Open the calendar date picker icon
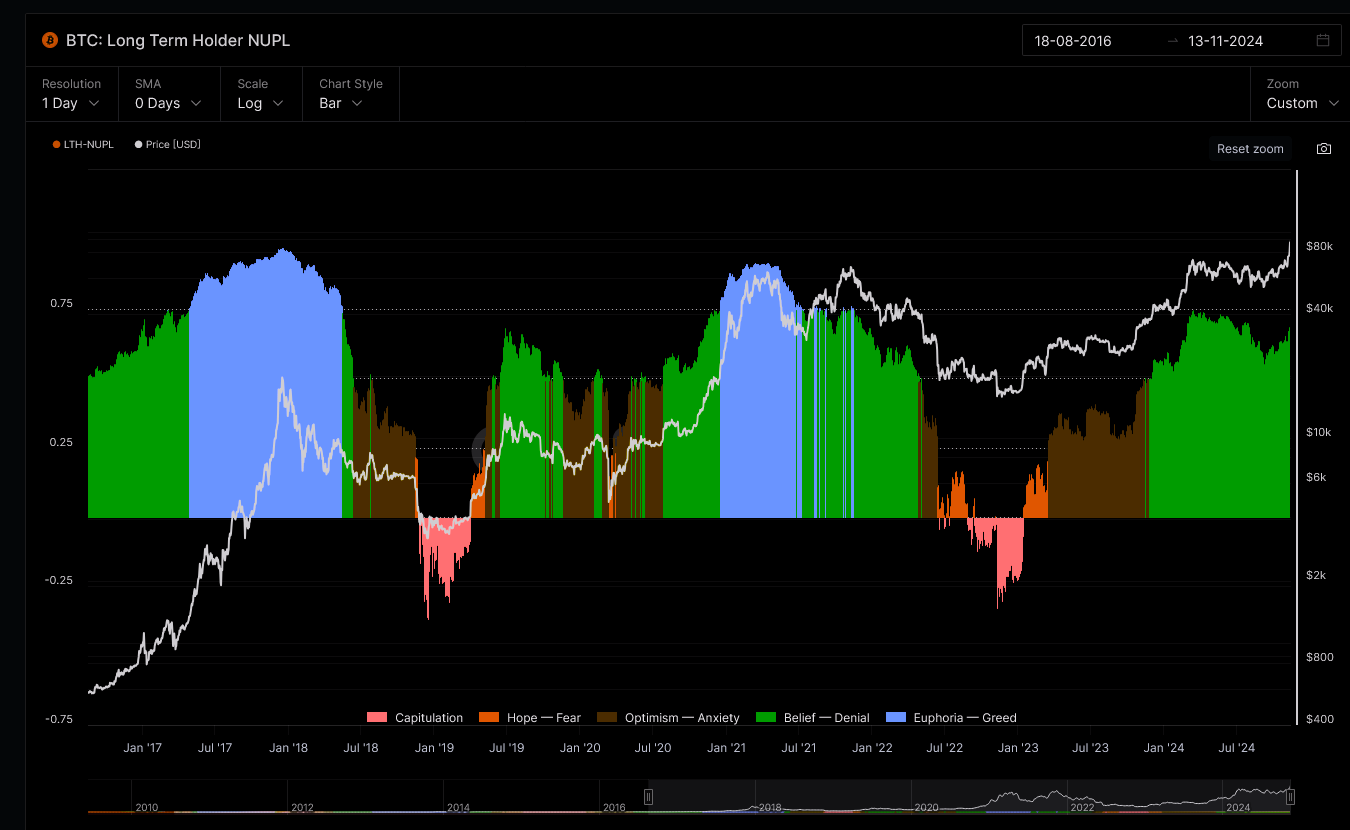Viewport: 1350px width, 830px height. pyautogui.click(x=1323, y=41)
